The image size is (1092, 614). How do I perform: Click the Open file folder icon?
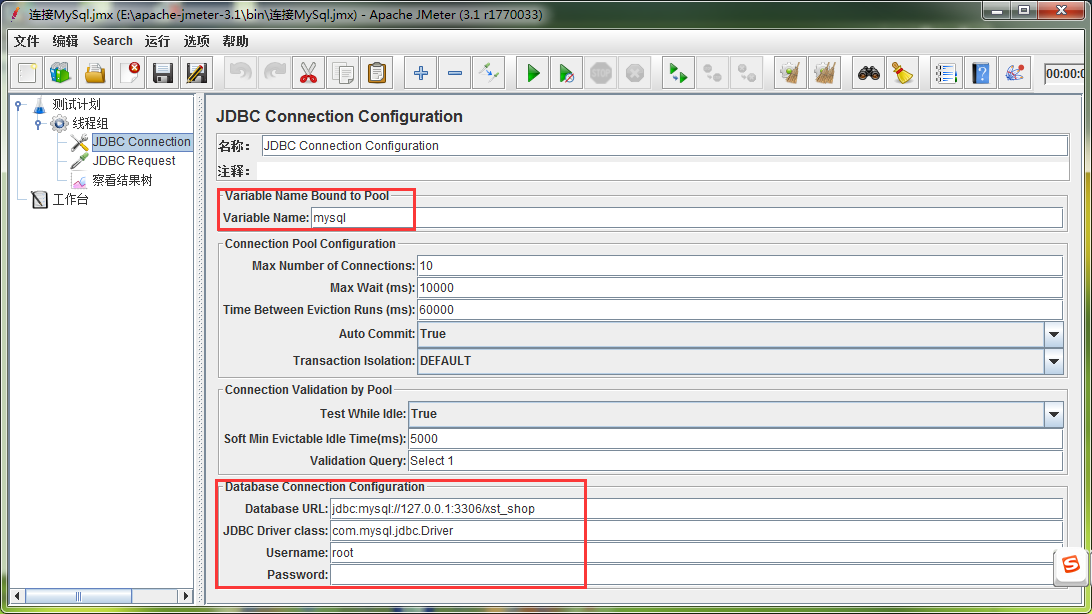pyautogui.click(x=95, y=73)
